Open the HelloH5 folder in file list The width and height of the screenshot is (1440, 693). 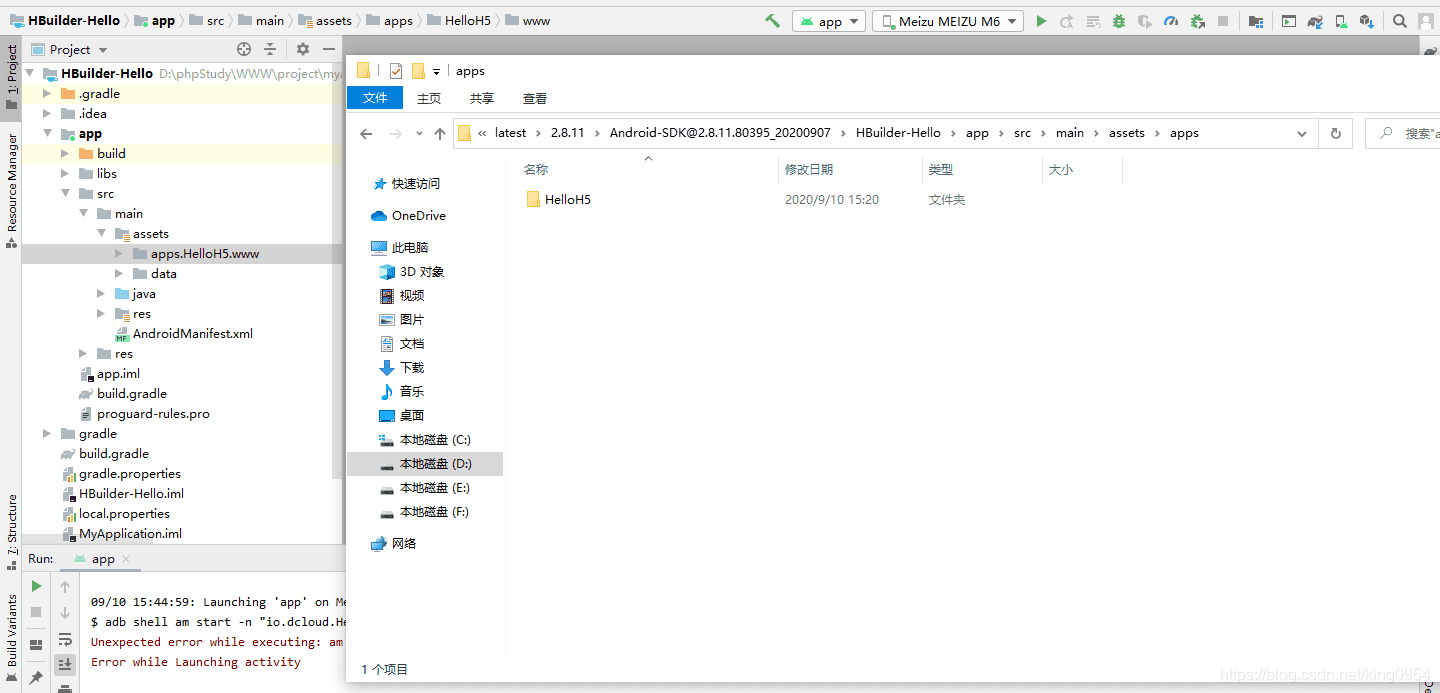pyautogui.click(x=567, y=200)
